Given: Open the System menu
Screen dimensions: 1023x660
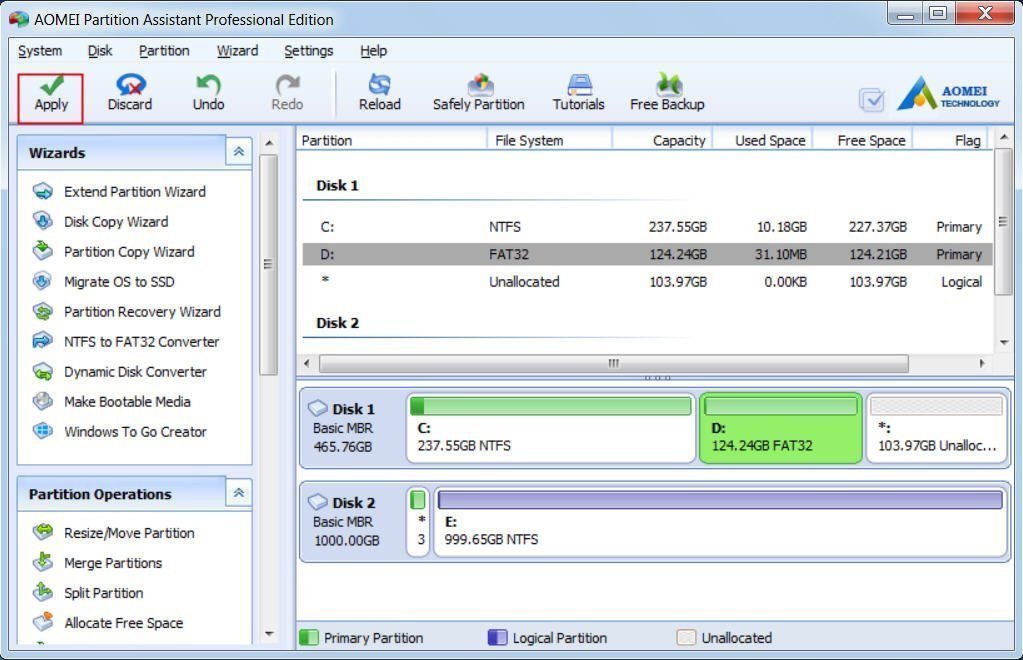Looking at the screenshot, I should pos(40,51).
